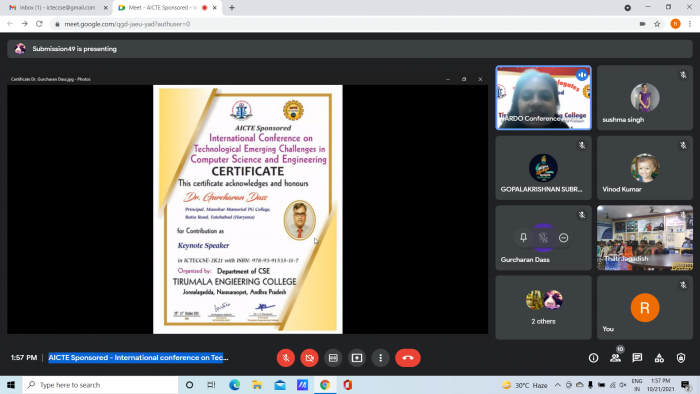Open a new browser tab
This screenshot has height=394, width=700.
pyautogui.click(x=232, y=8)
